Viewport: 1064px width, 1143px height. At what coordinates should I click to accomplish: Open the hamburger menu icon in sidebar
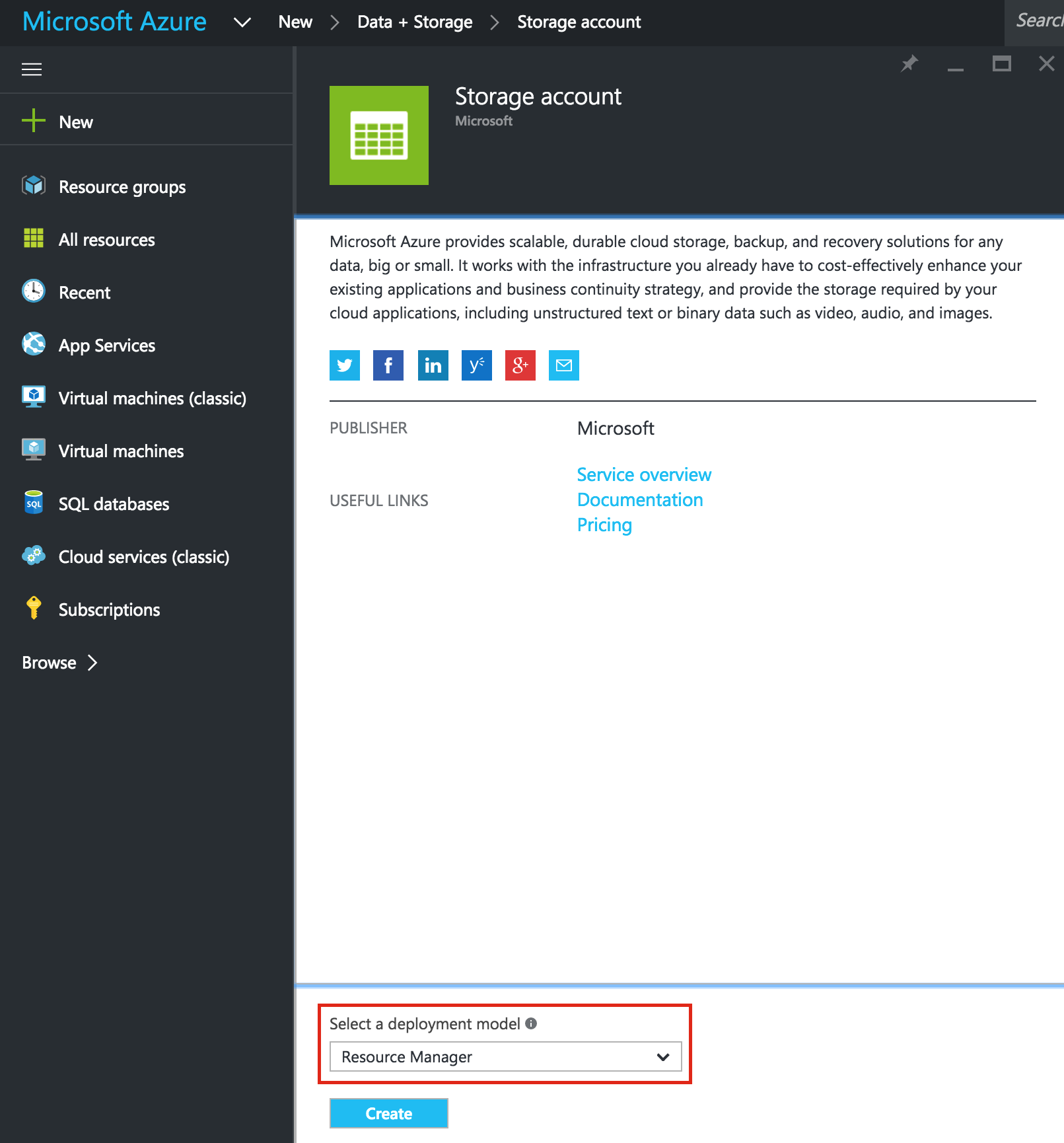point(32,69)
